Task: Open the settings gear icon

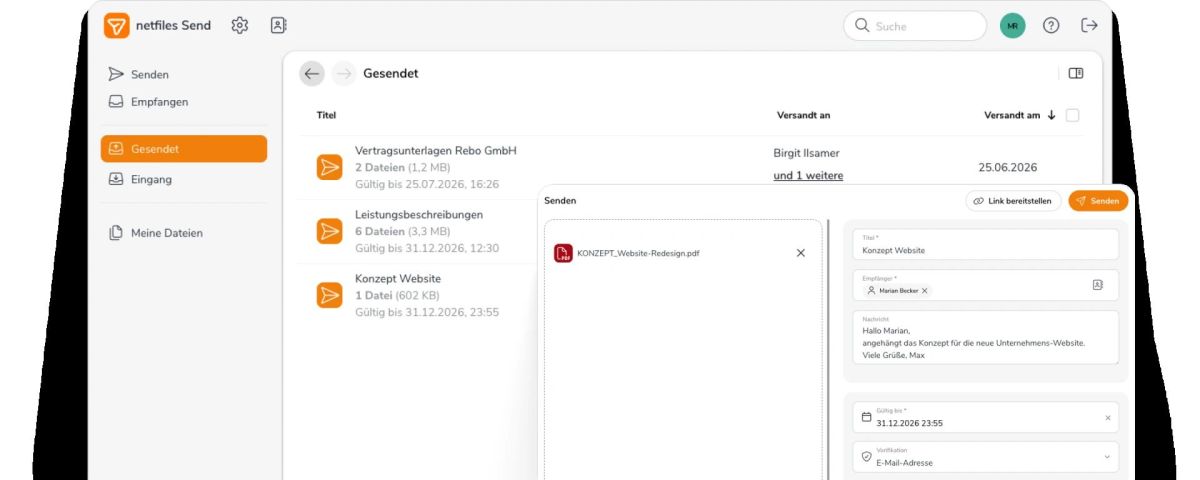Action: [240, 26]
